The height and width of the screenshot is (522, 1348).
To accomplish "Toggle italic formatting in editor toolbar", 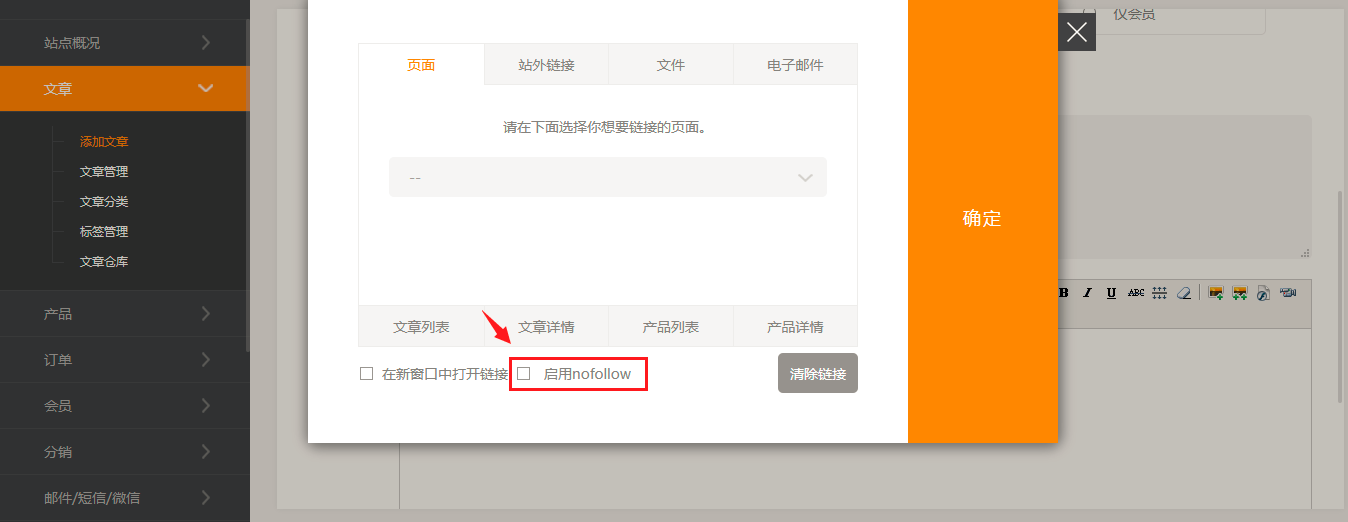I will (x=1087, y=293).
